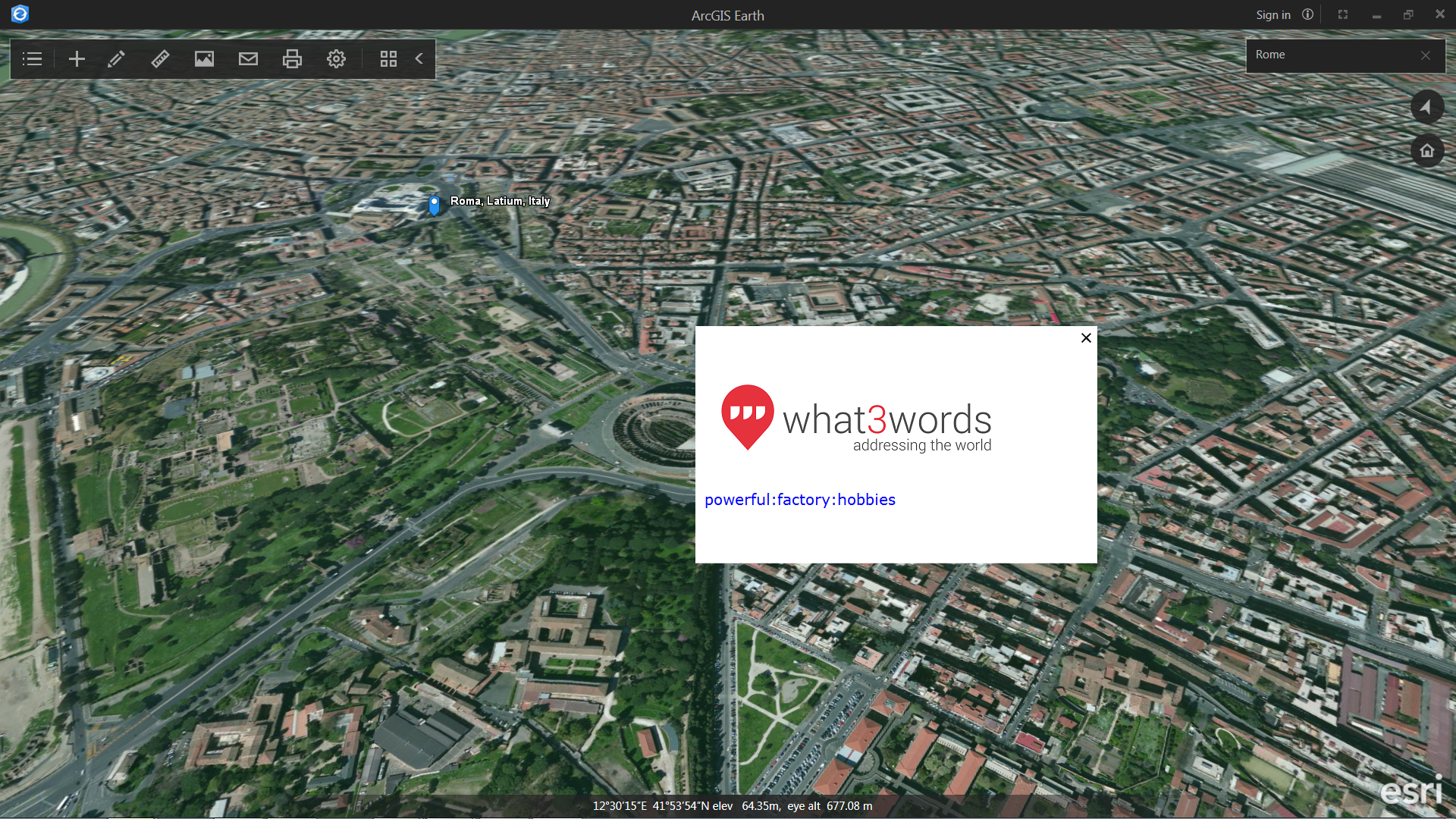Click the Email envelope icon
This screenshot has height=819, width=1456.
click(x=248, y=59)
